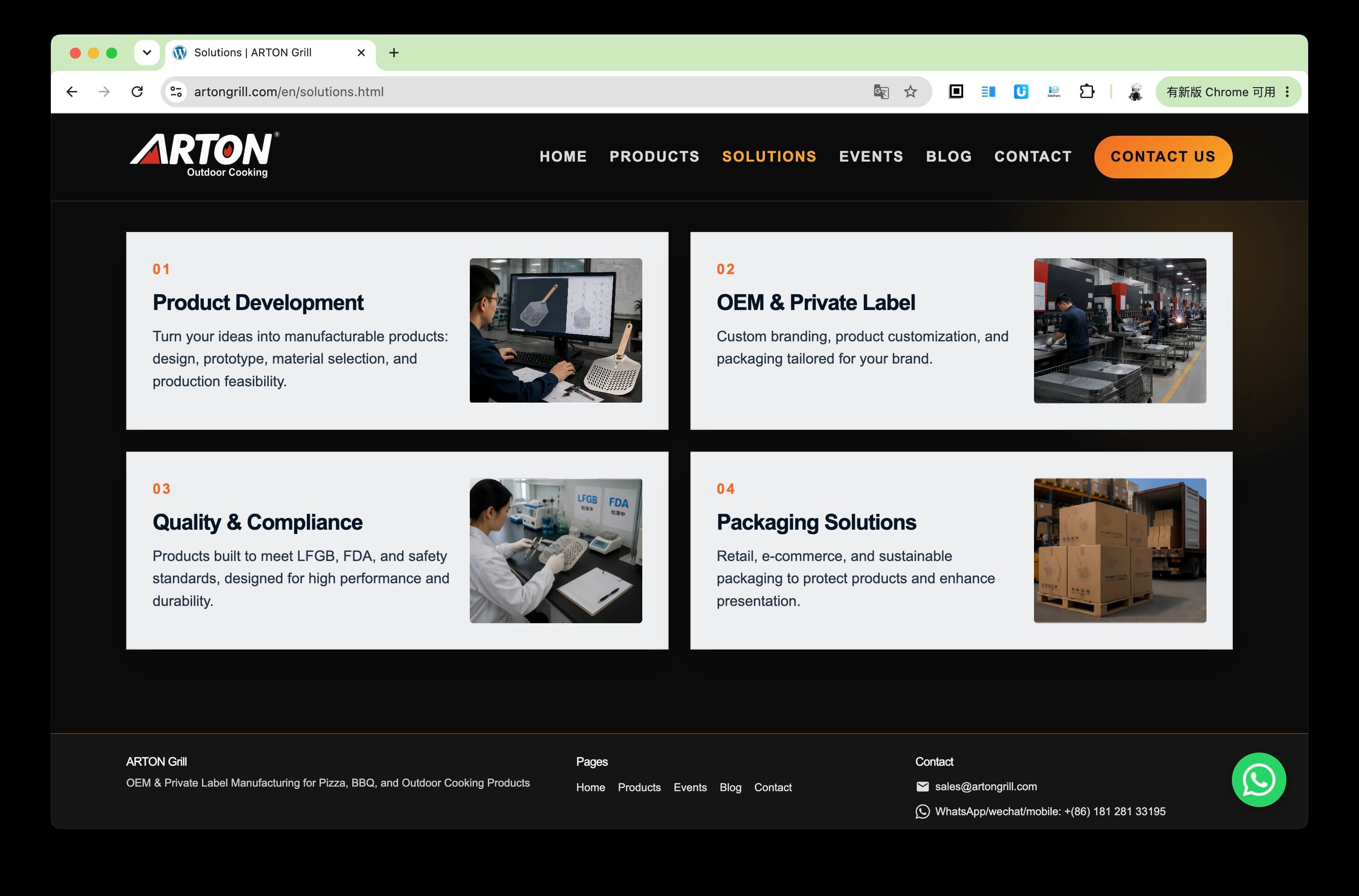Click footer Products link

(639, 788)
